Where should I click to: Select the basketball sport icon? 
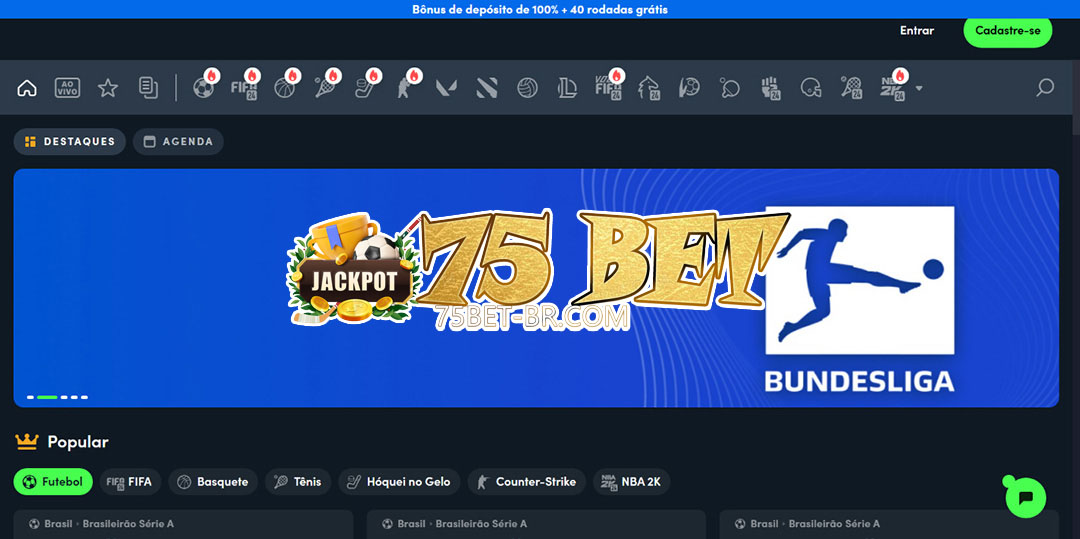pos(284,88)
